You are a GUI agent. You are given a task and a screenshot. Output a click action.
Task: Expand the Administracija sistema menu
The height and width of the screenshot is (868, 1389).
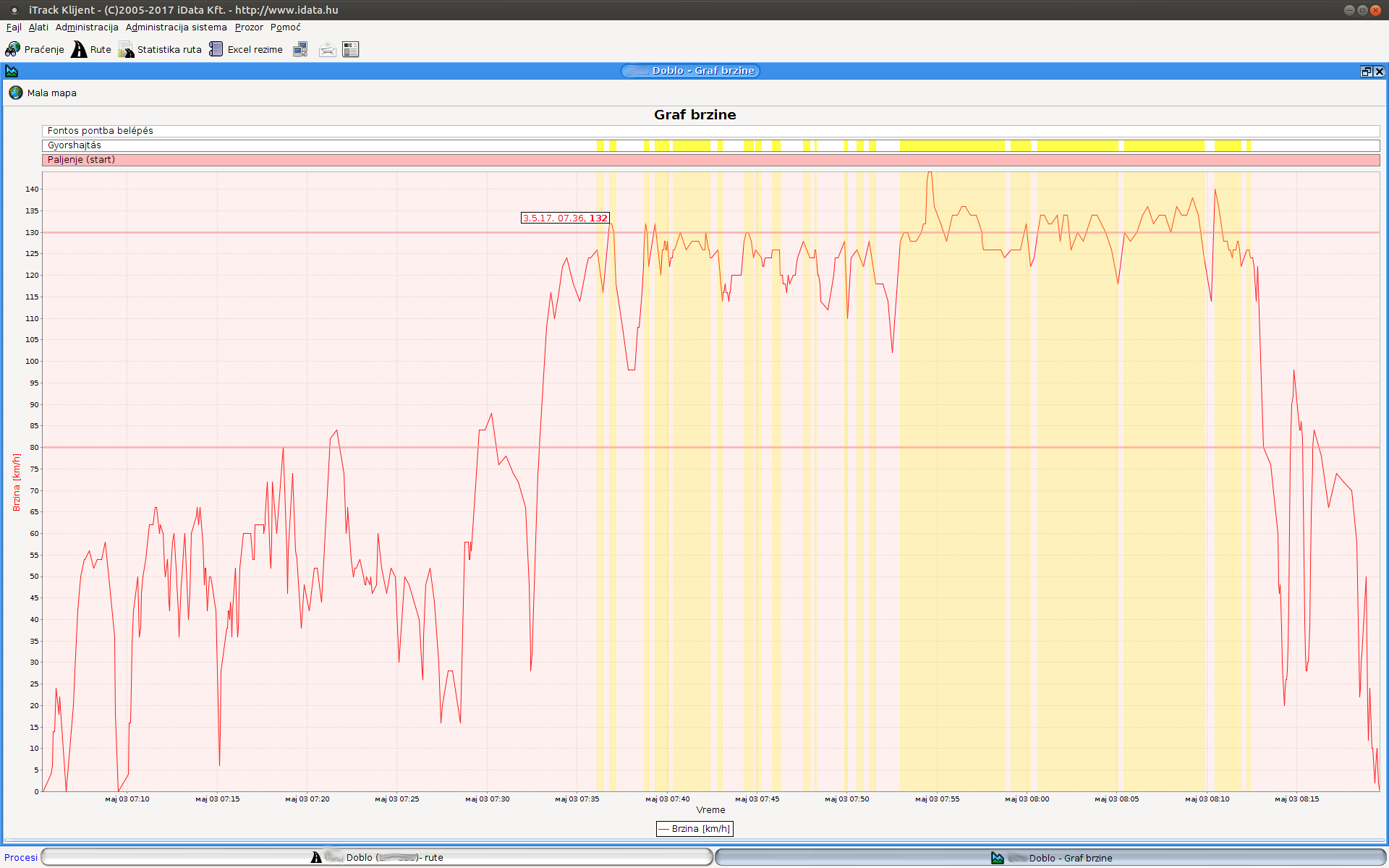[x=176, y=27]
